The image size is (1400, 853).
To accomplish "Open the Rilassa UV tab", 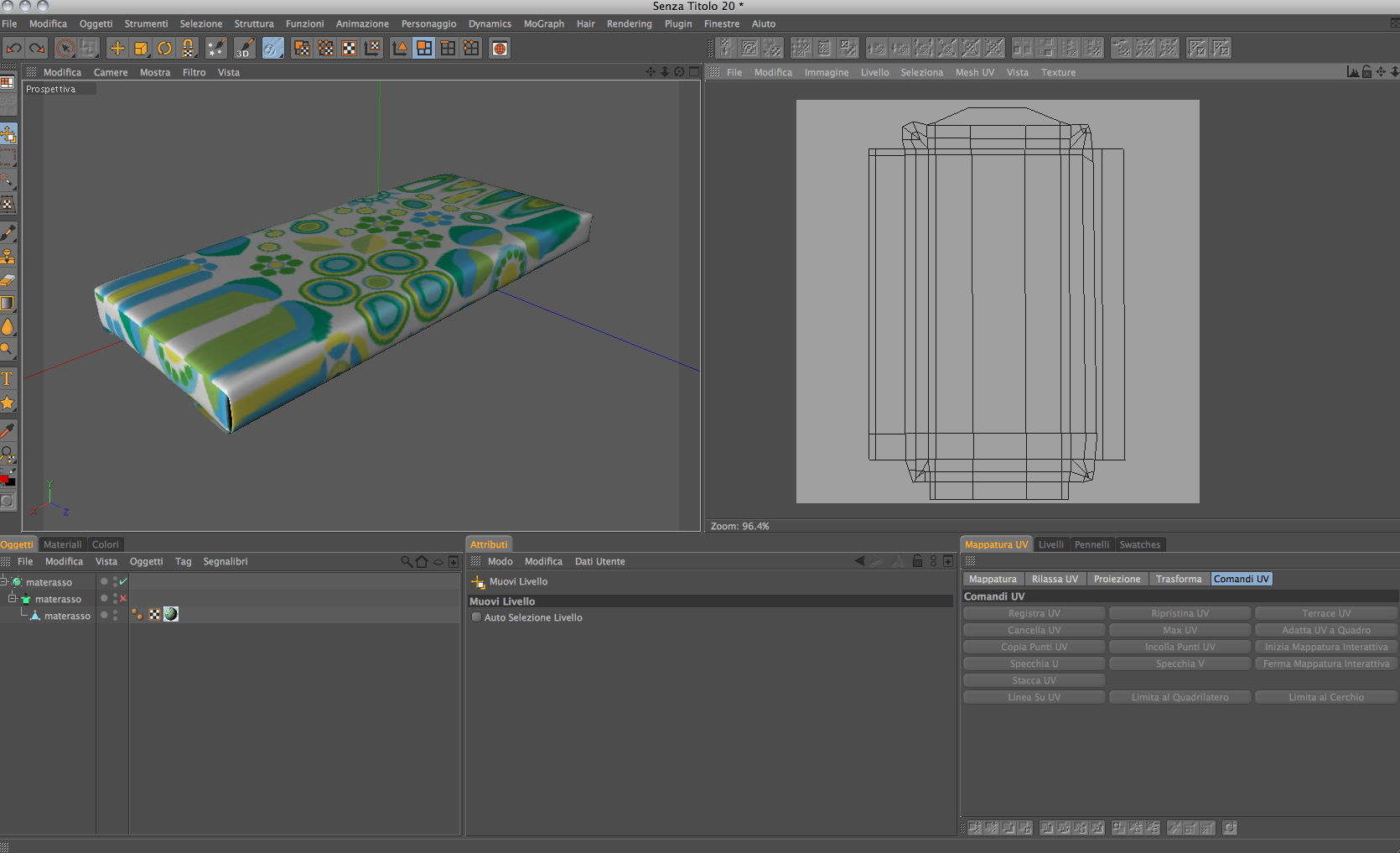I will 1054,579.
